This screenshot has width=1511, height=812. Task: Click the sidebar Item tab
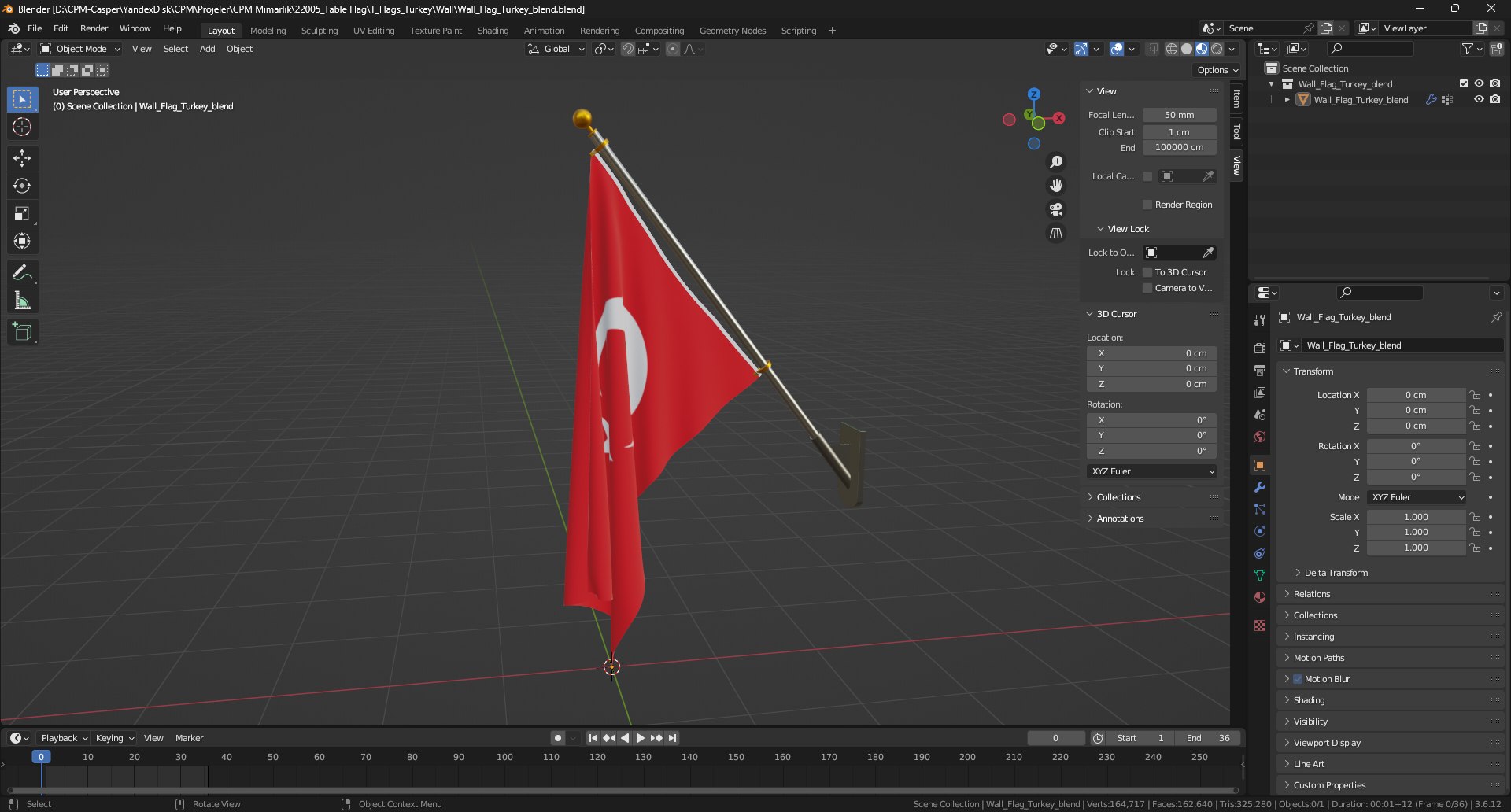pos(1236,98)
